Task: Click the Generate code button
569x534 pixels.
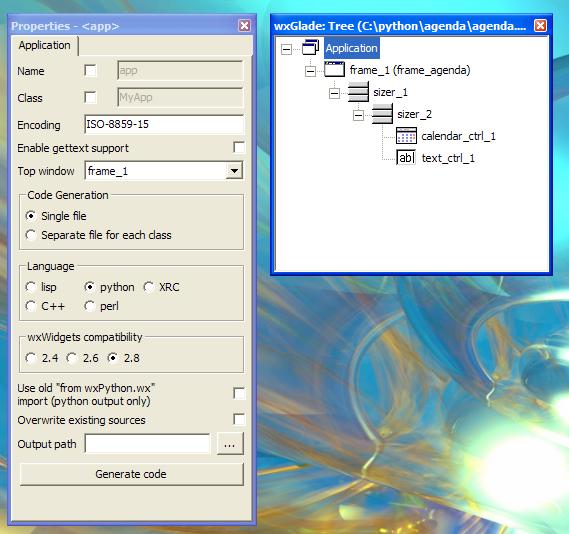Action: pyautogui.click(x=131, y=474)
